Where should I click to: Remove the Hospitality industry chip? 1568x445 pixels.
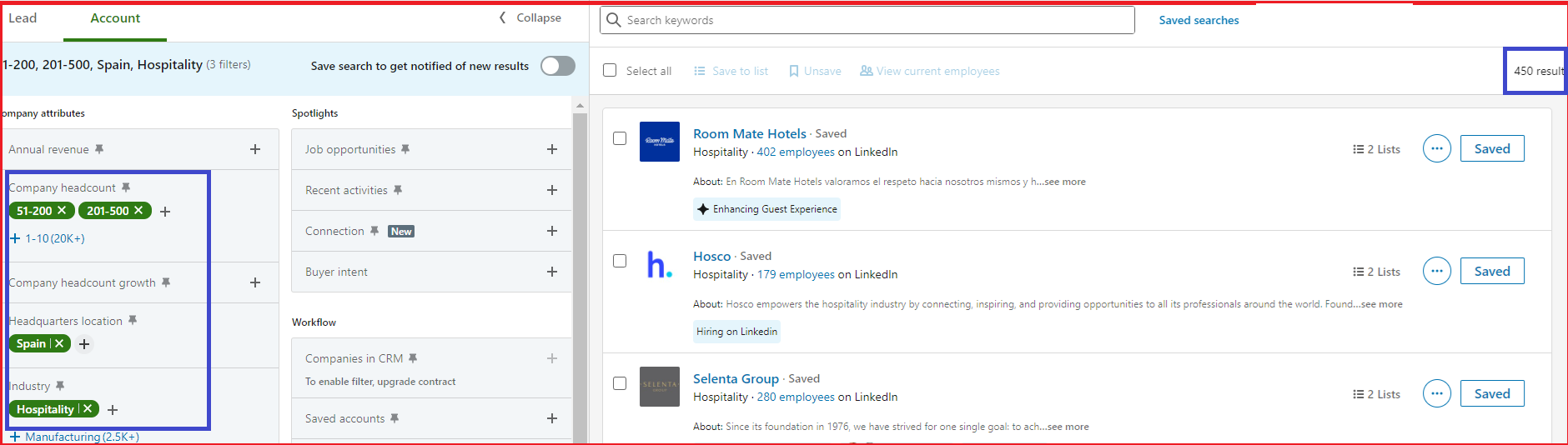tap(88, 409)
